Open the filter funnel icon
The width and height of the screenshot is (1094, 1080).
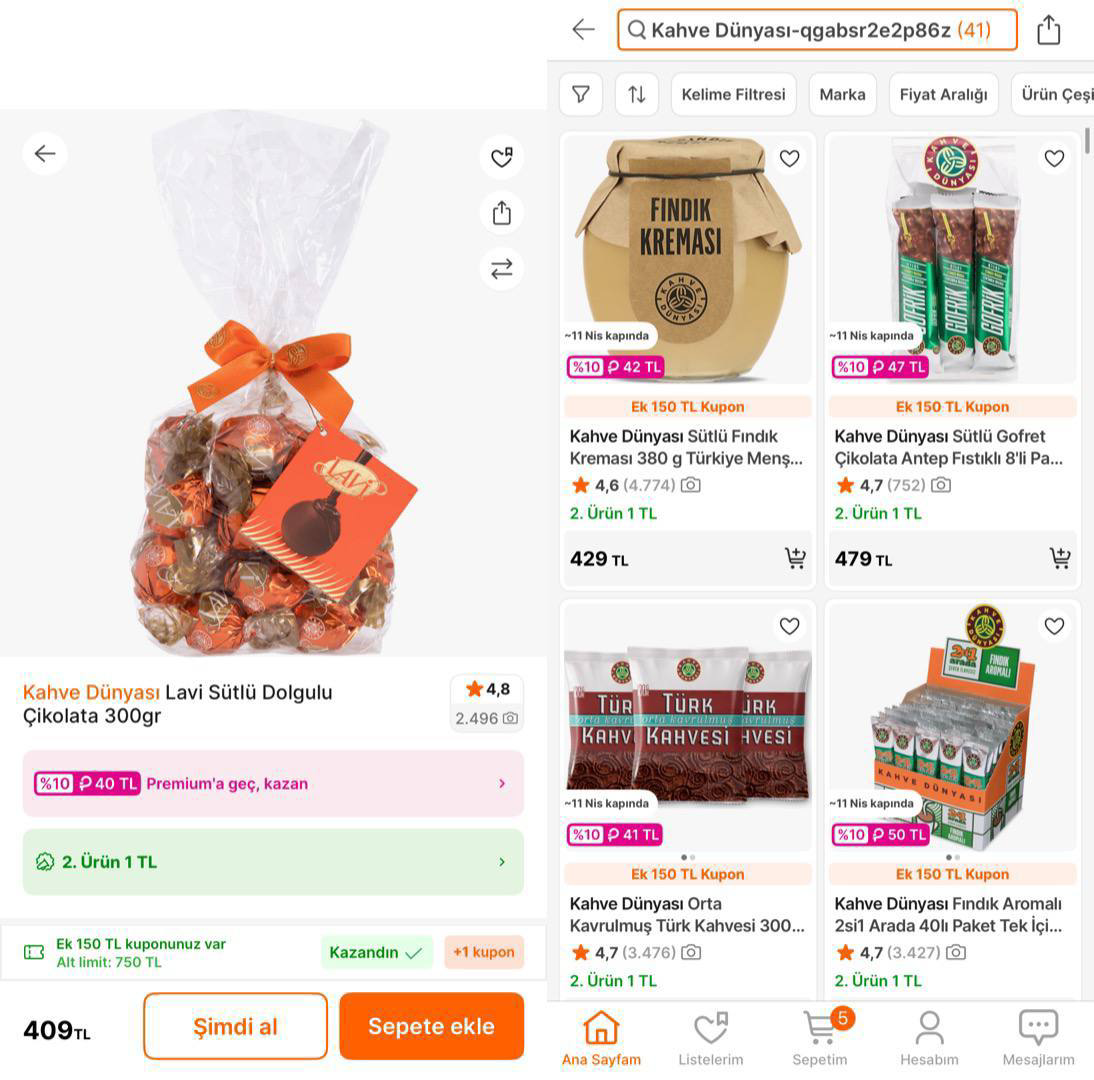581,94
